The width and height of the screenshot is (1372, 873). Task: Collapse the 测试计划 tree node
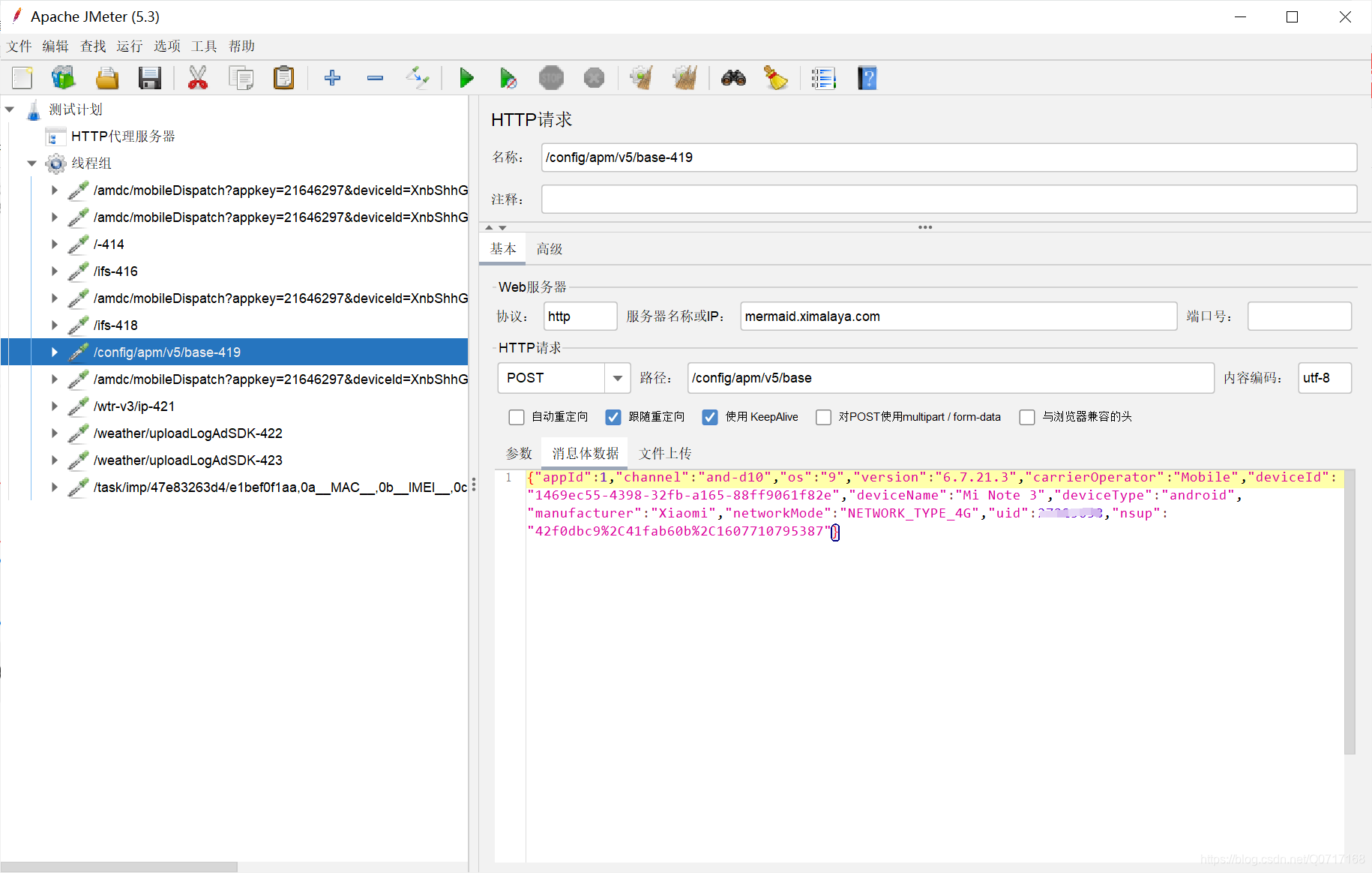(x=10, y=109)
